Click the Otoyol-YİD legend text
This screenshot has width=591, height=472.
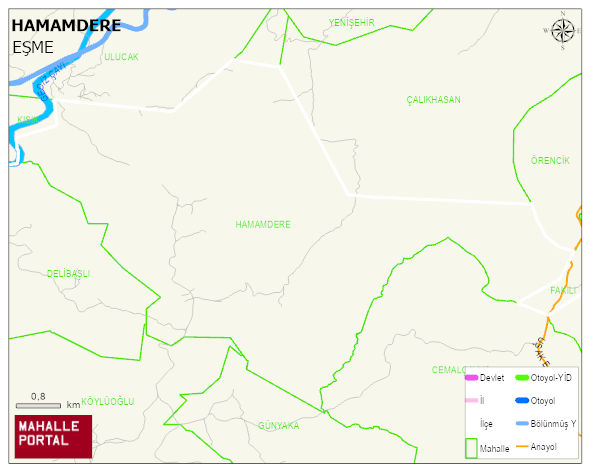point(551,378)
